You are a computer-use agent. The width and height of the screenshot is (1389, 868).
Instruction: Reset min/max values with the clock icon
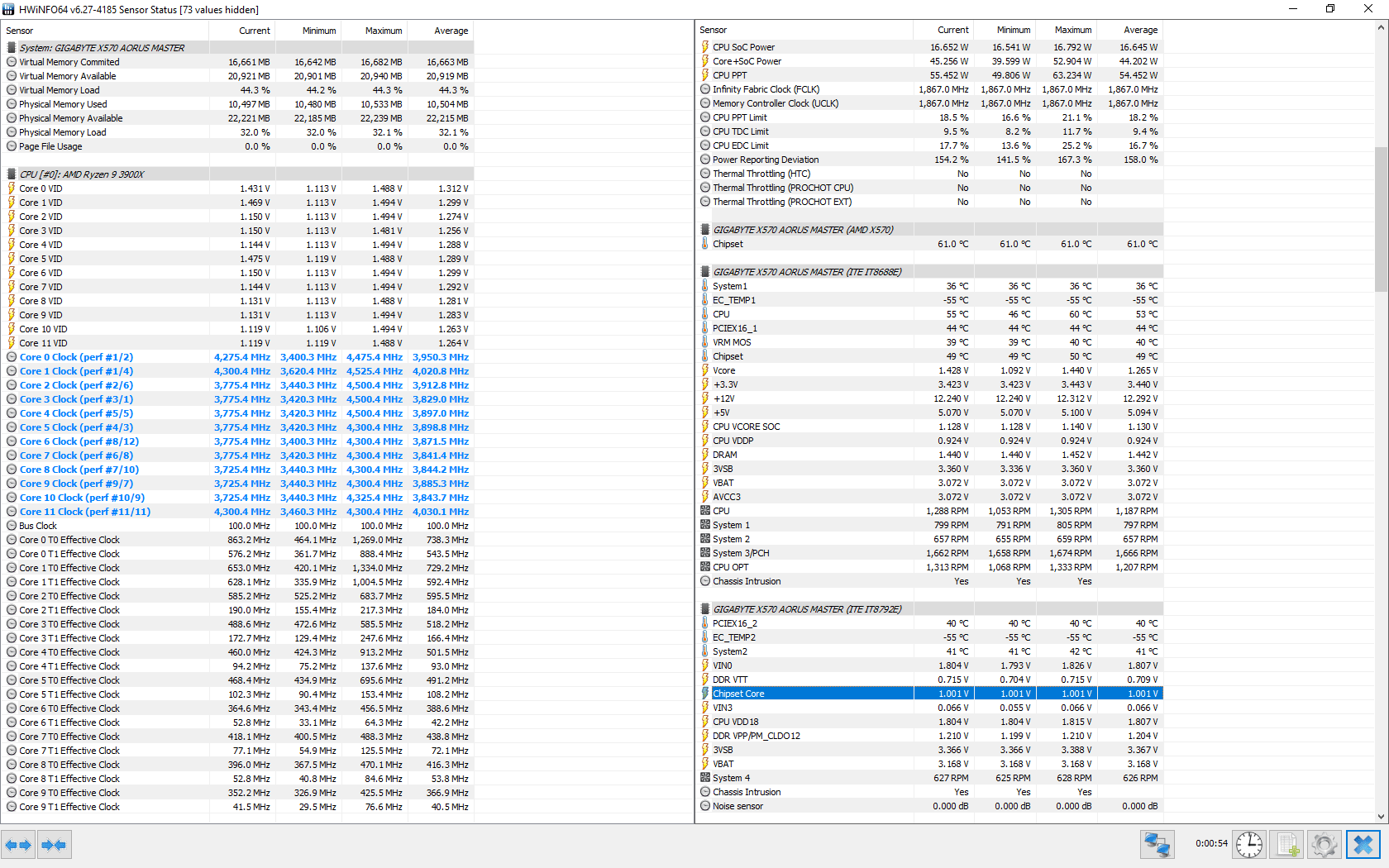[1249, 845]
